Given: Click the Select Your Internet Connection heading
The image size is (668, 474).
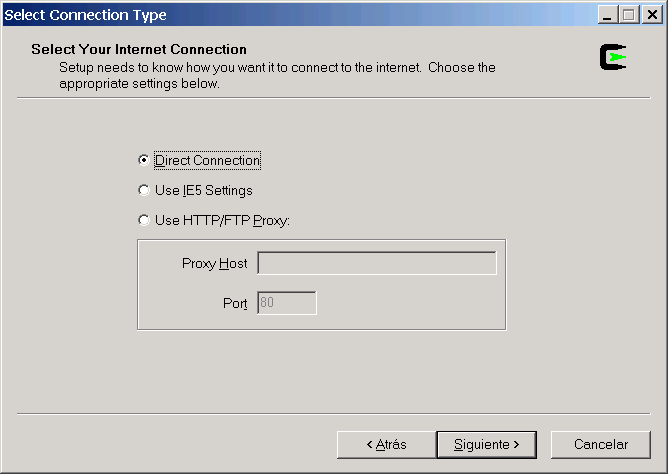Looking at the screenshot, I should tap(139, 49).
